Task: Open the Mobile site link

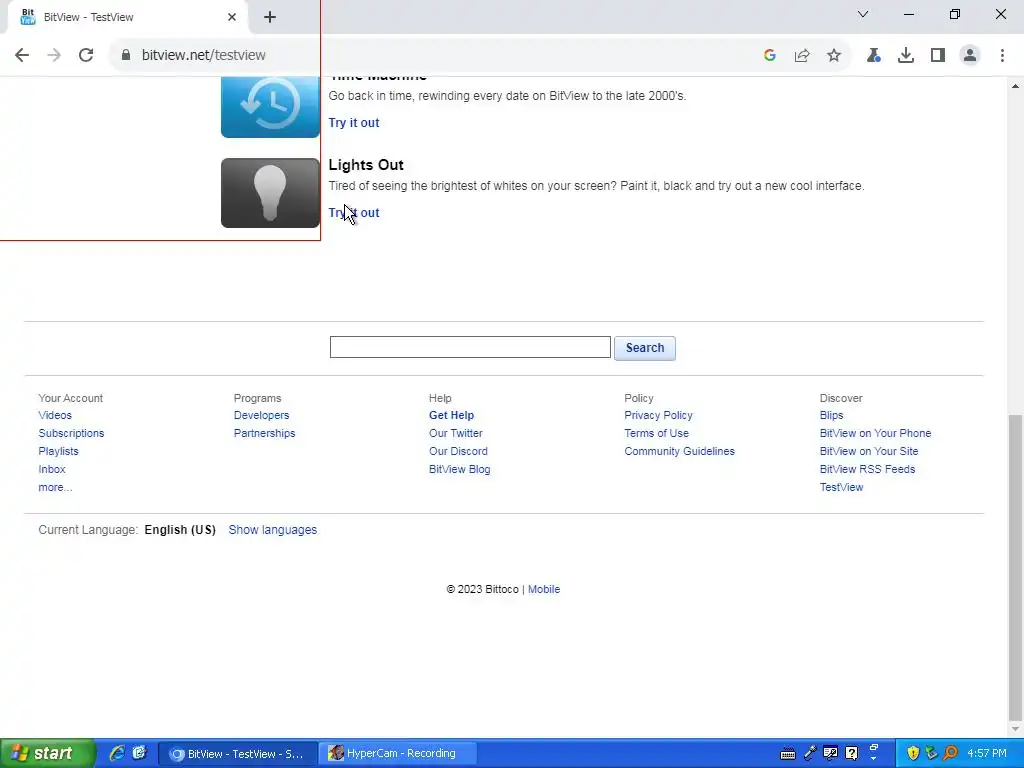Action: pos(544,589)
